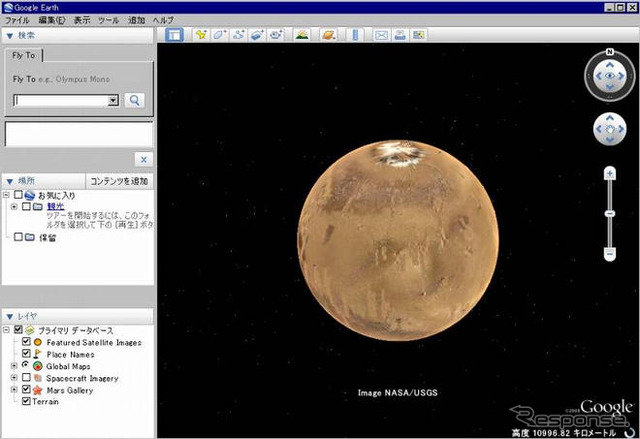This screenshot has height=439, width=640.
Task: Move up arrow on hand joystick
Action: (x=610, y=118)
